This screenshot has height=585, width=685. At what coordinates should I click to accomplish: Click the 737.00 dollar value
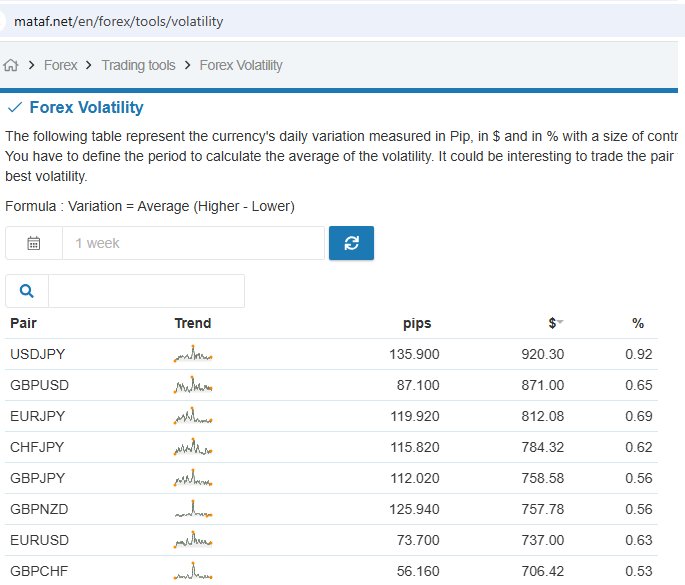click(543, 540)
